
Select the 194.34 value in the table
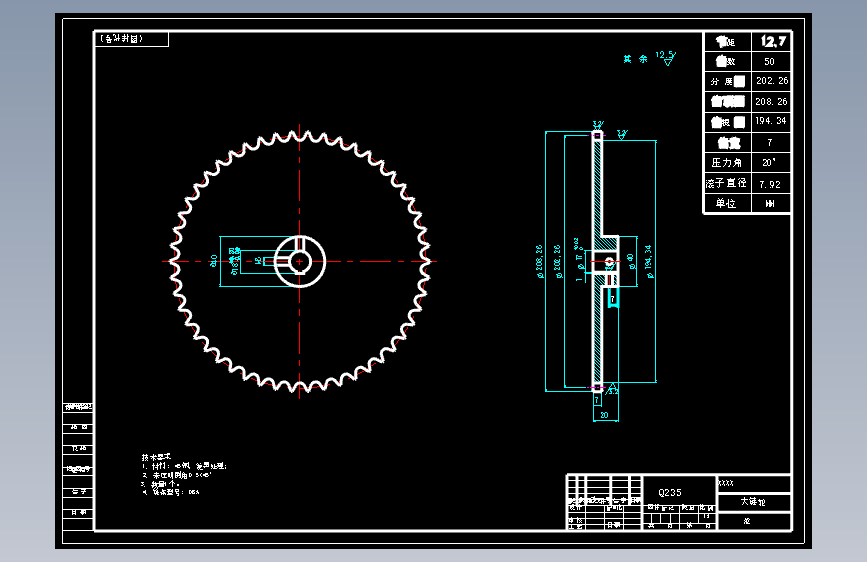pyautogui.click(x=771, y=121)
